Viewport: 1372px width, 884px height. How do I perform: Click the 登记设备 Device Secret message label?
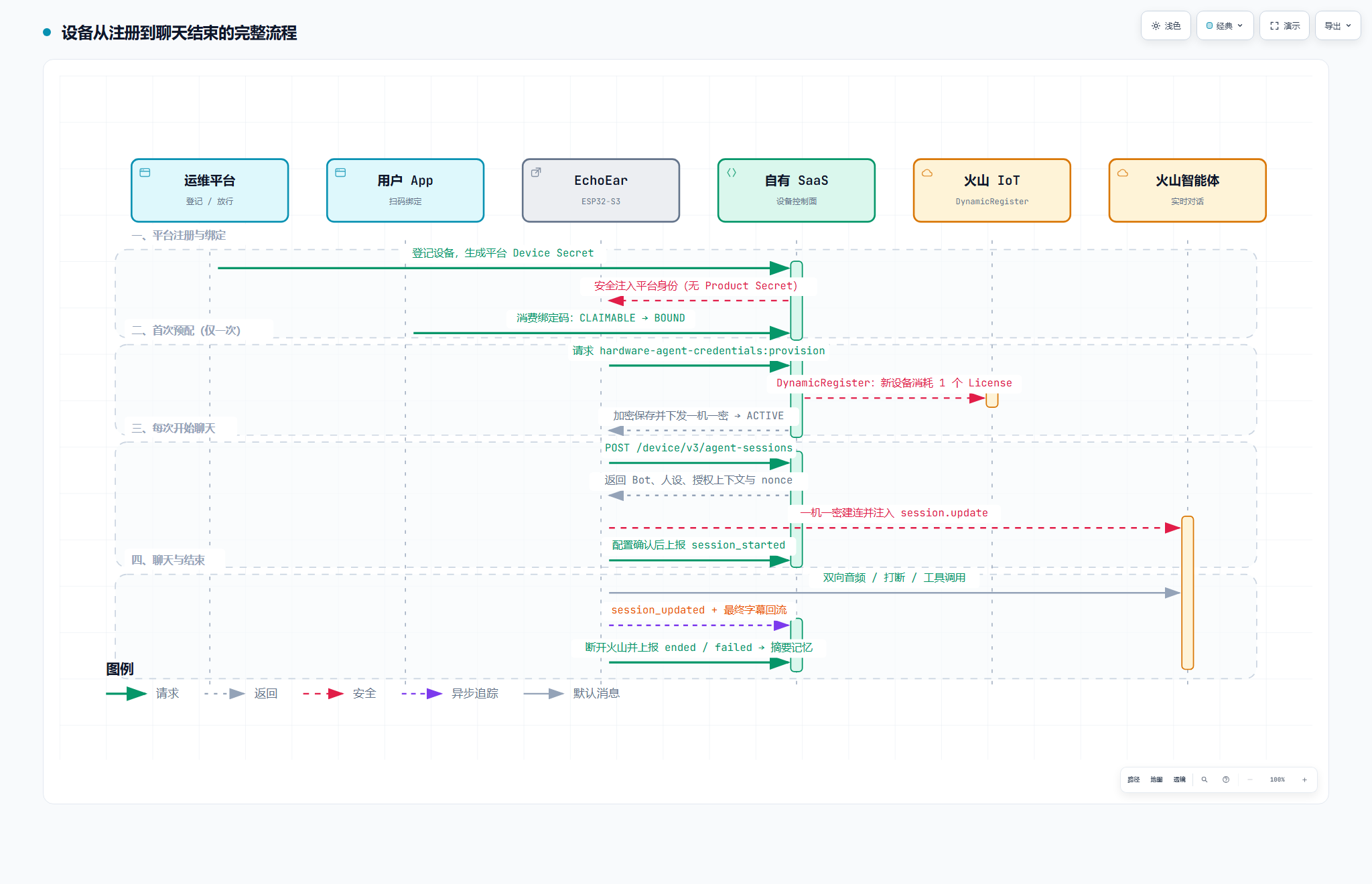point(502,253)
